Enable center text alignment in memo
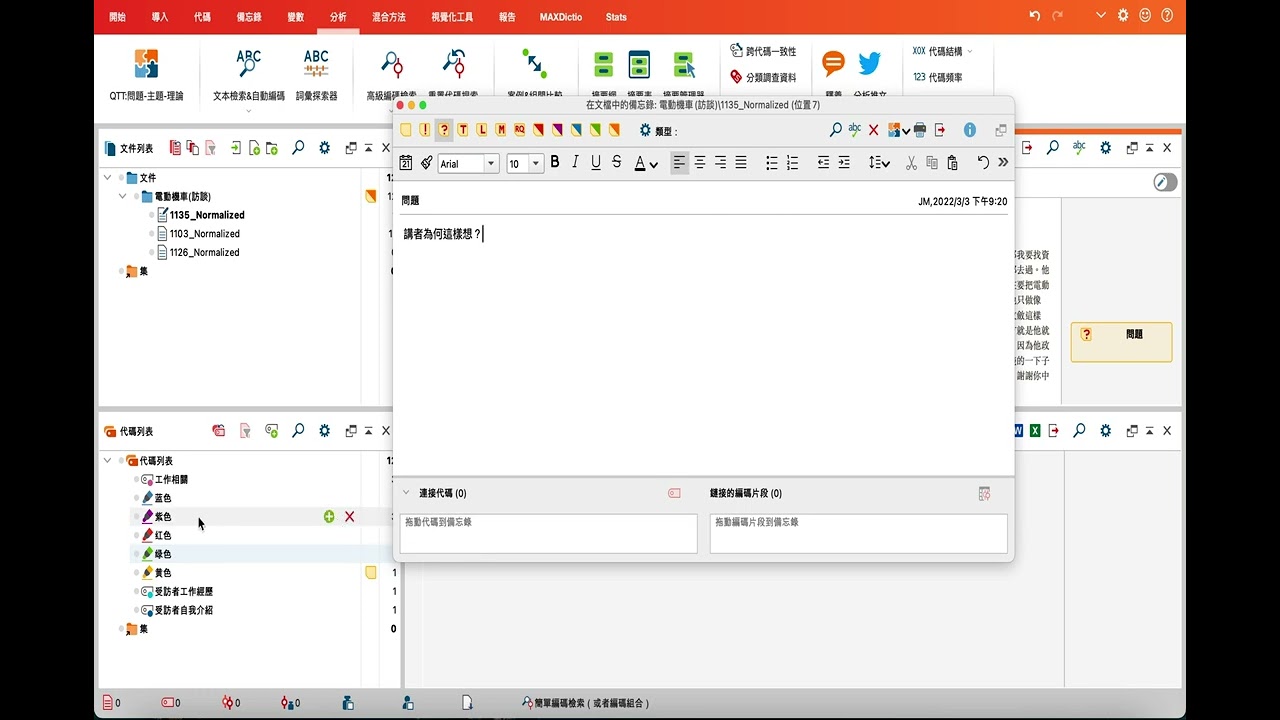 pos(700,163)
